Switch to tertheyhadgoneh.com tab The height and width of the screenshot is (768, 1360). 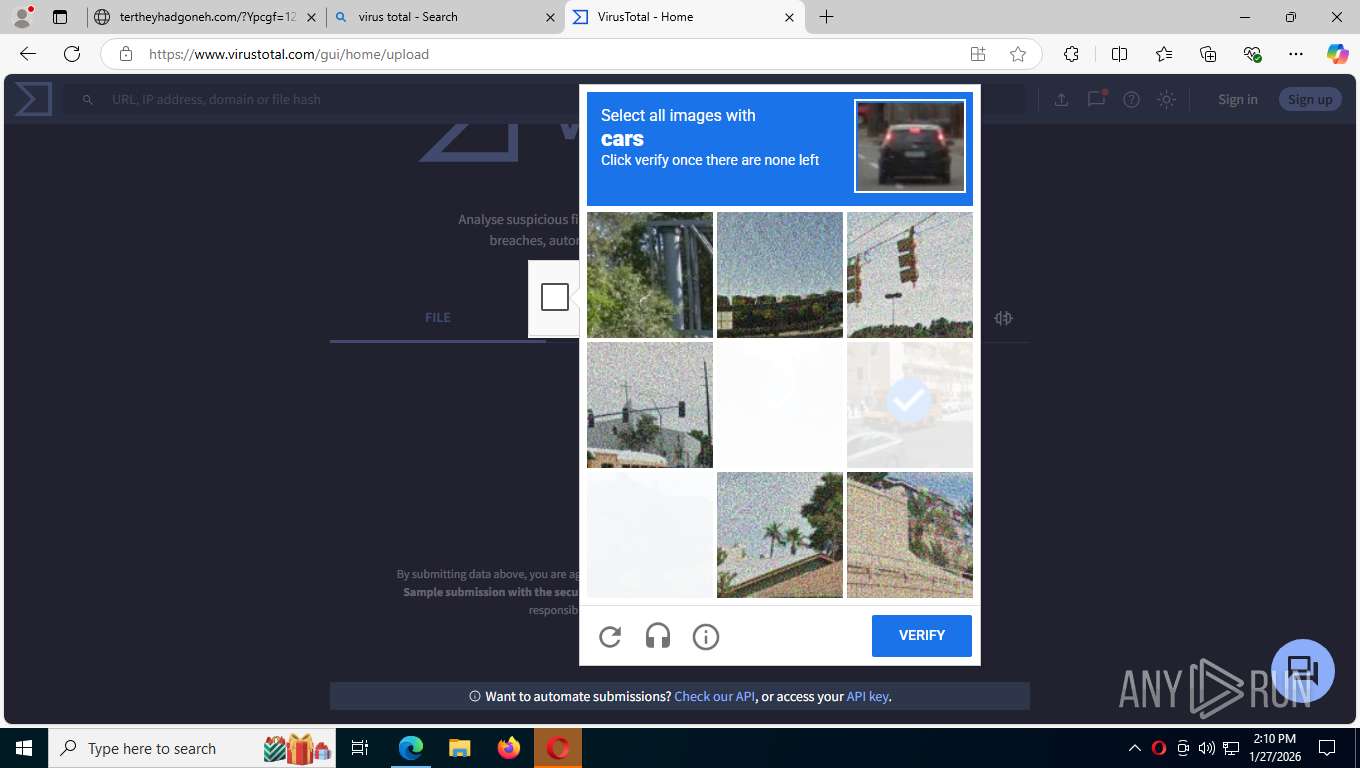[206, 17]
